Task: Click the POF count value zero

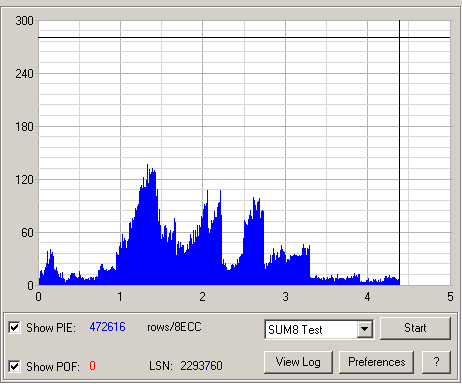Action: tap(92, 366)
